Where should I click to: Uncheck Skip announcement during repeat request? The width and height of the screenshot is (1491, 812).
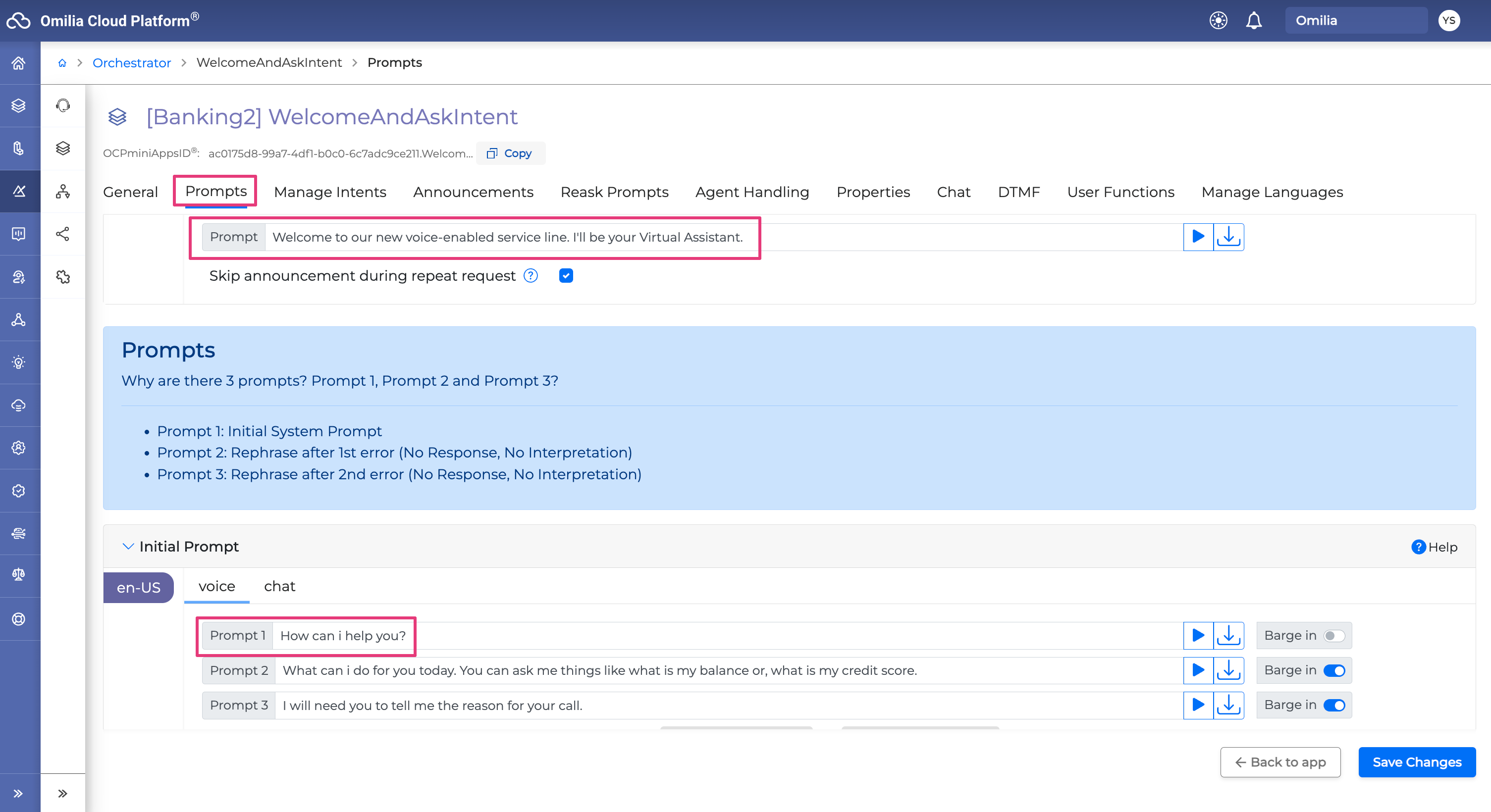coord(566,276)
